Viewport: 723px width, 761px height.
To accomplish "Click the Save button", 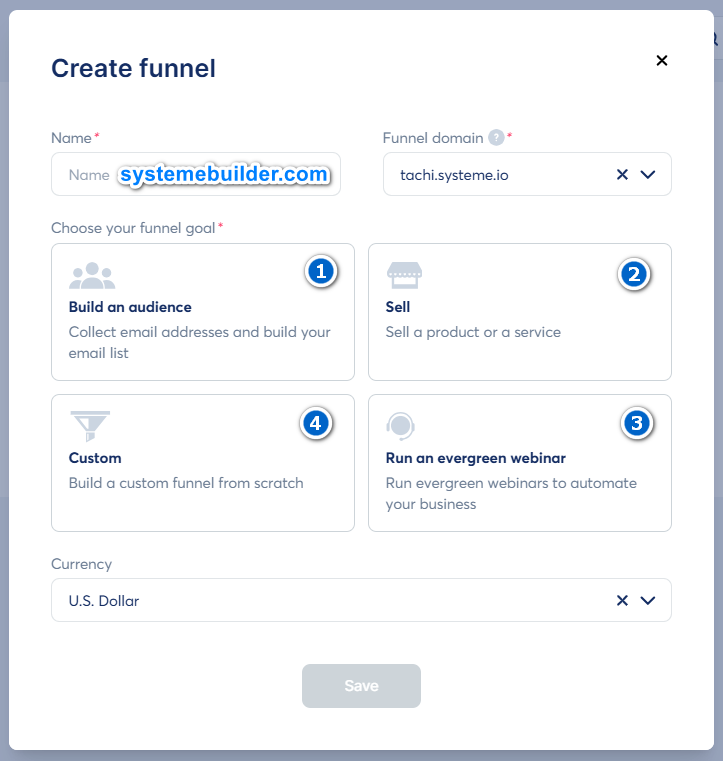I will (361, 686).
